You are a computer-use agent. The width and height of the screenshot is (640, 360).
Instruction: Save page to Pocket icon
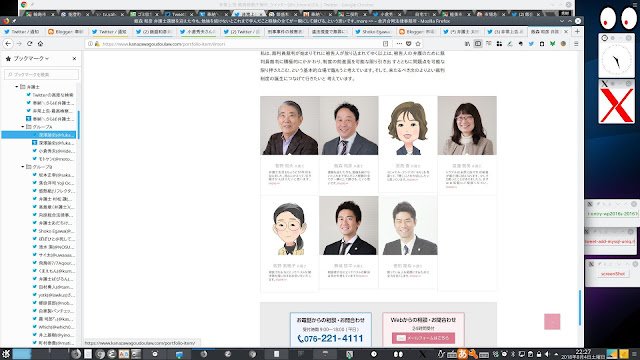click(x=409, y=44)
